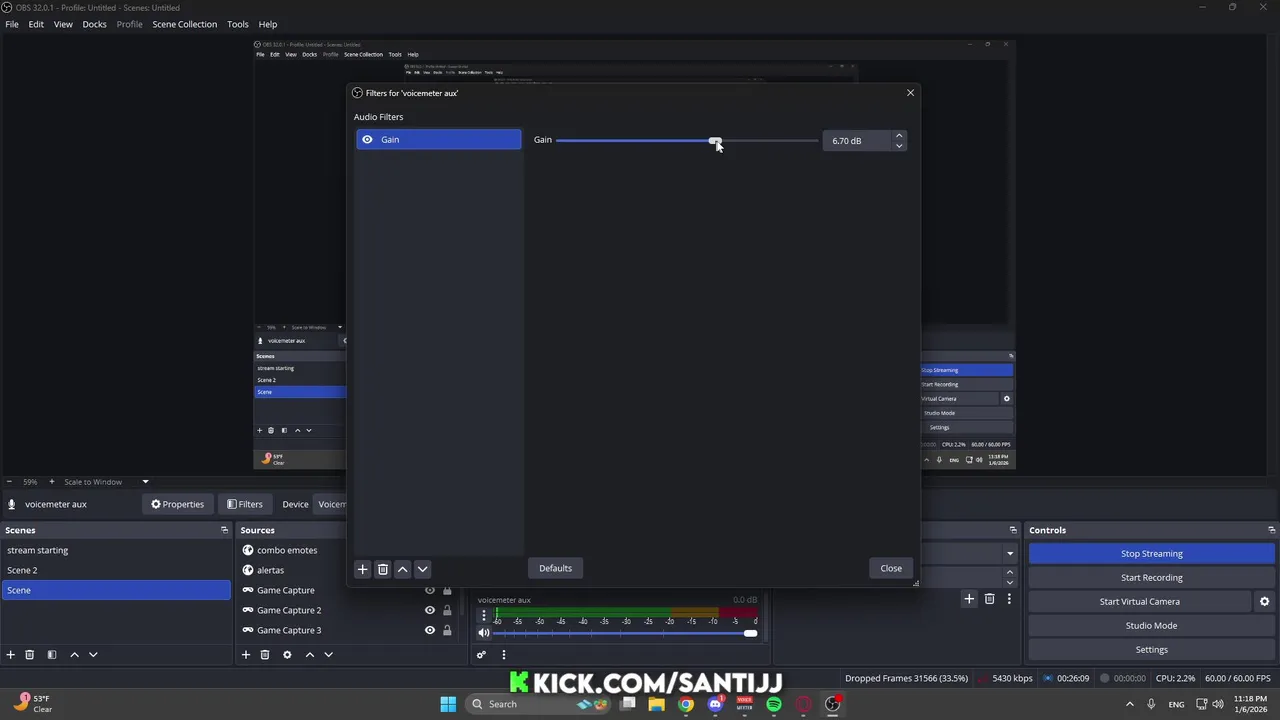Zoom out preview with minus icon
This screenshot has width=1280, height=720.
(x=10, y=482)
